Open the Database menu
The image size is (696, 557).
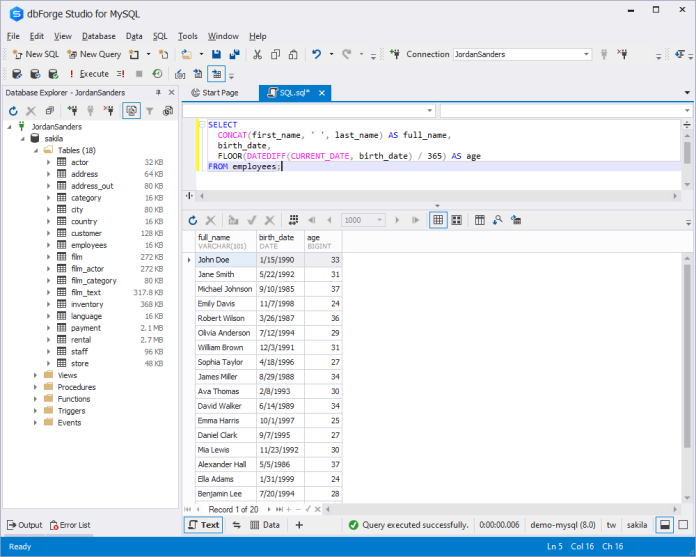98,36
